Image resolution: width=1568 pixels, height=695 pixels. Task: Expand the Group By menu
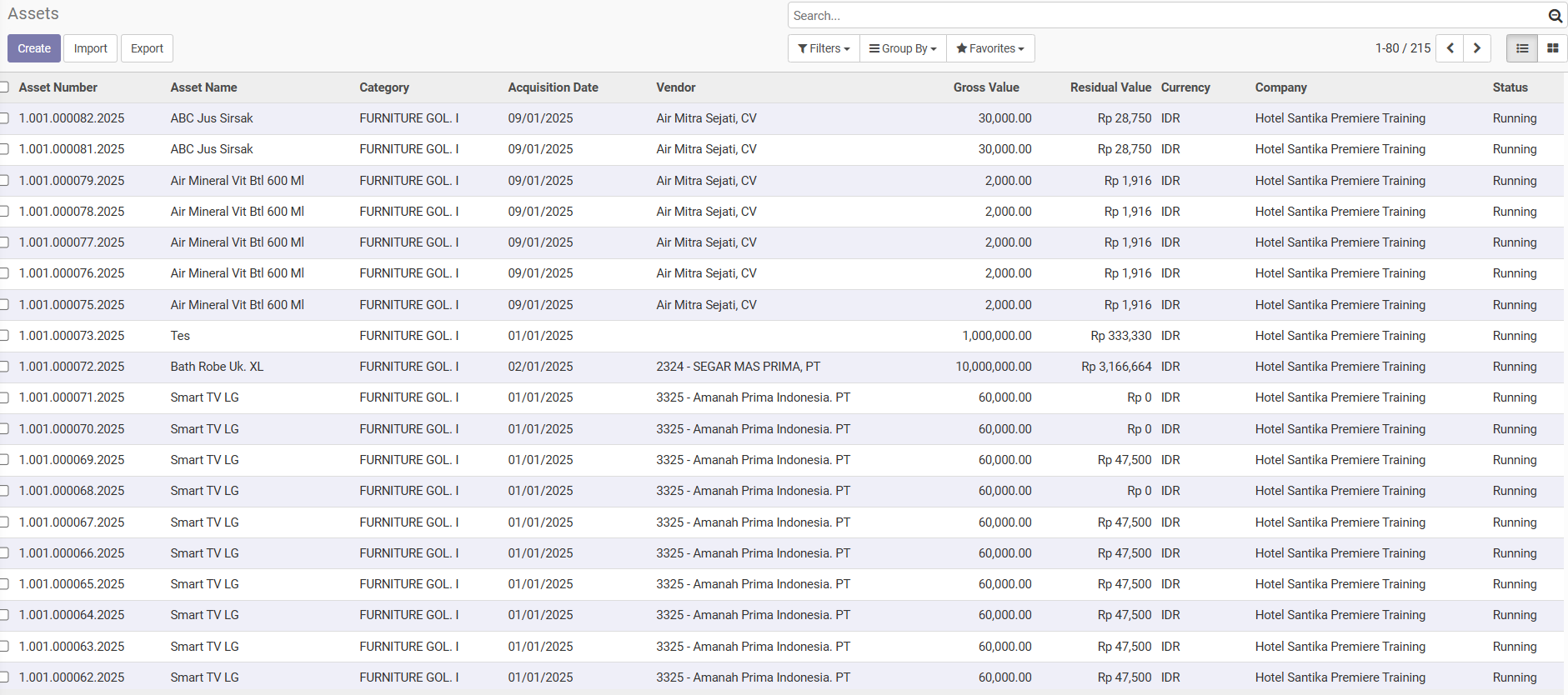(x=903, y=48)
